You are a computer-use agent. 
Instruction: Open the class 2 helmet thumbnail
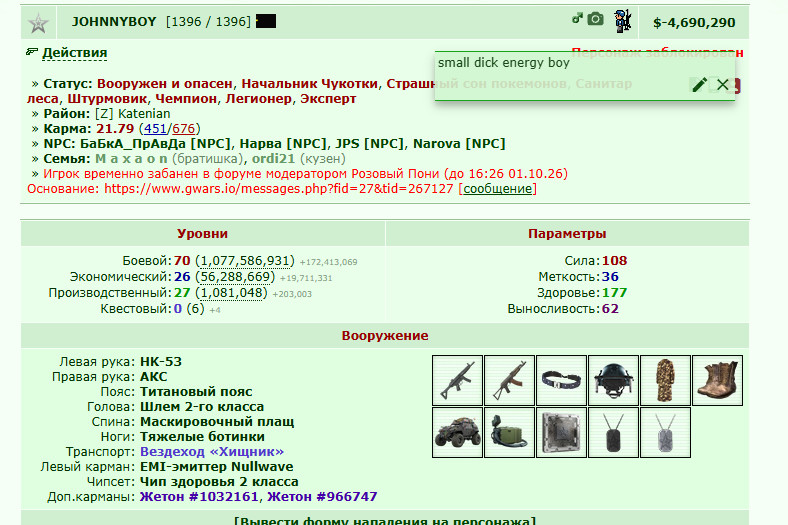[613, 380]
